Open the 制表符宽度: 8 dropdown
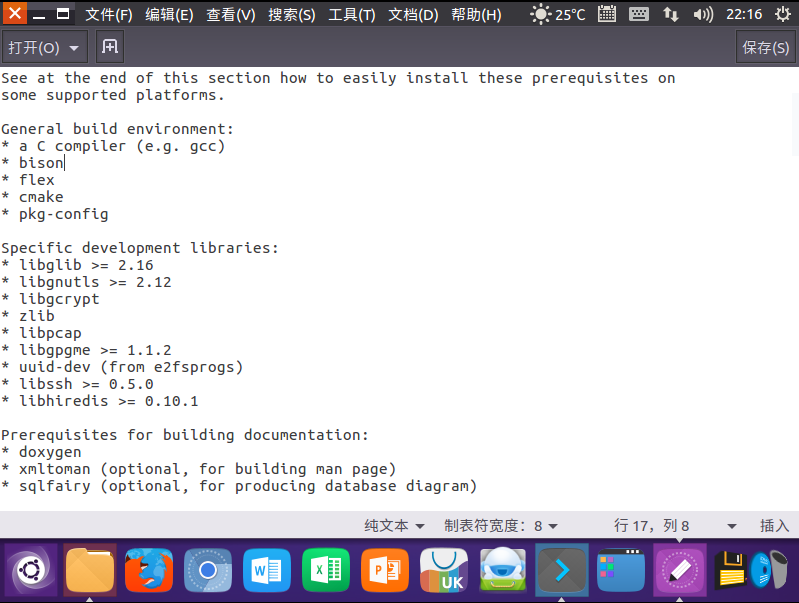 (x=501, y=525)
